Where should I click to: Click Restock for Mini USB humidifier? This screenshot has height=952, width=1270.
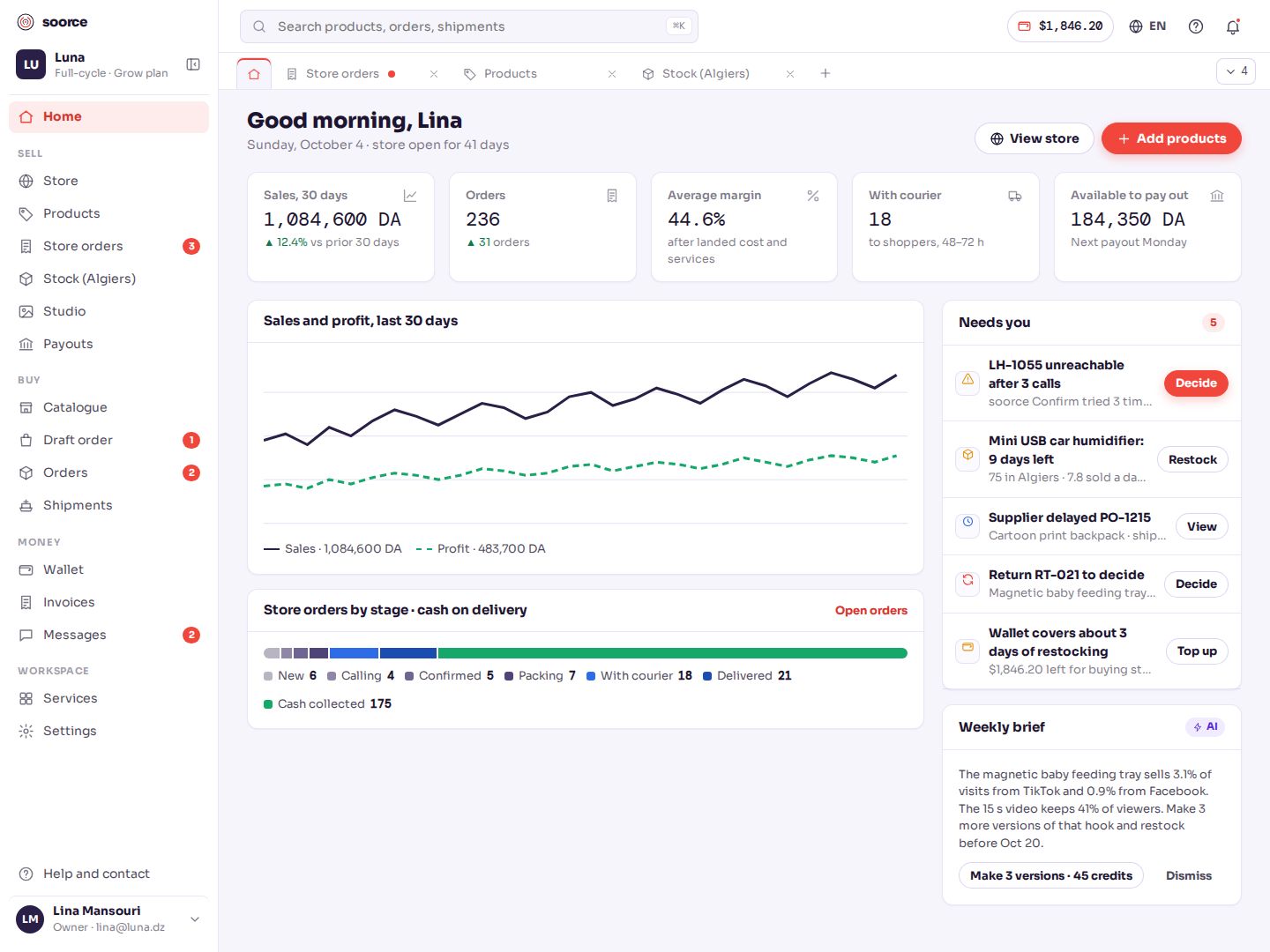tap(1192, 459)
